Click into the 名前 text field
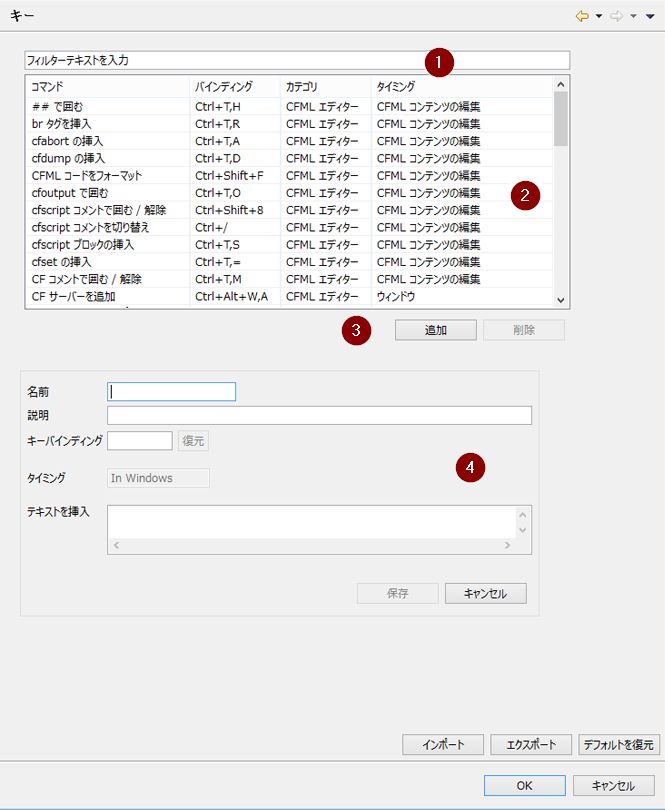665x810 pixels. point(172,392)
